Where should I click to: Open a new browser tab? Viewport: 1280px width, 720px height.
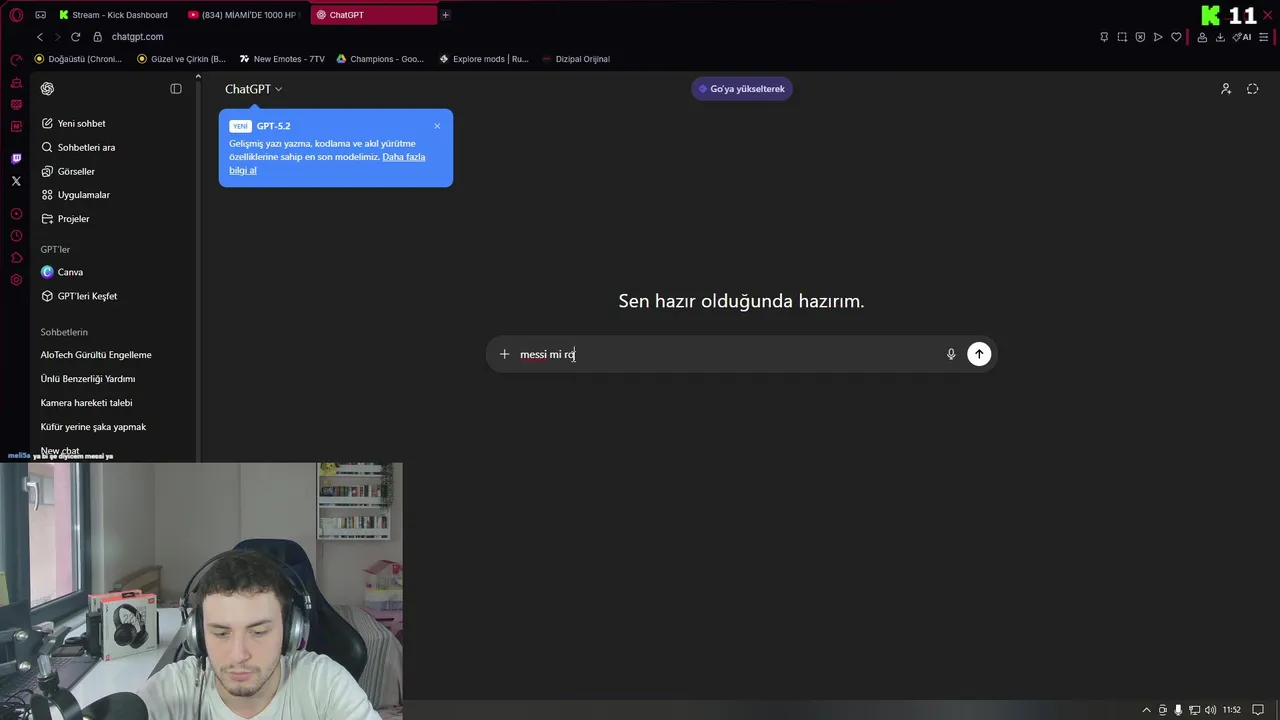(445, 15)
